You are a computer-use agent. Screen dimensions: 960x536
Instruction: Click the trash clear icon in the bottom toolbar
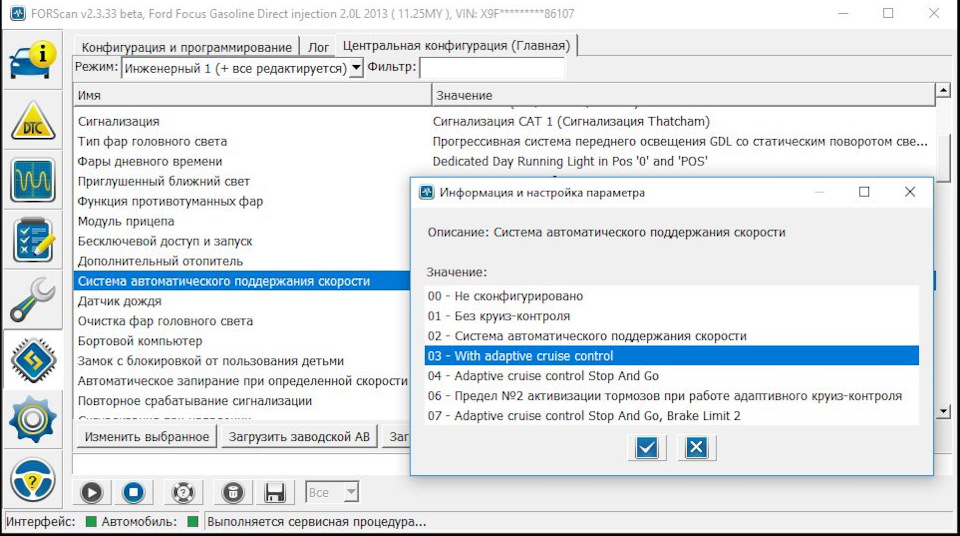[233, 493]
